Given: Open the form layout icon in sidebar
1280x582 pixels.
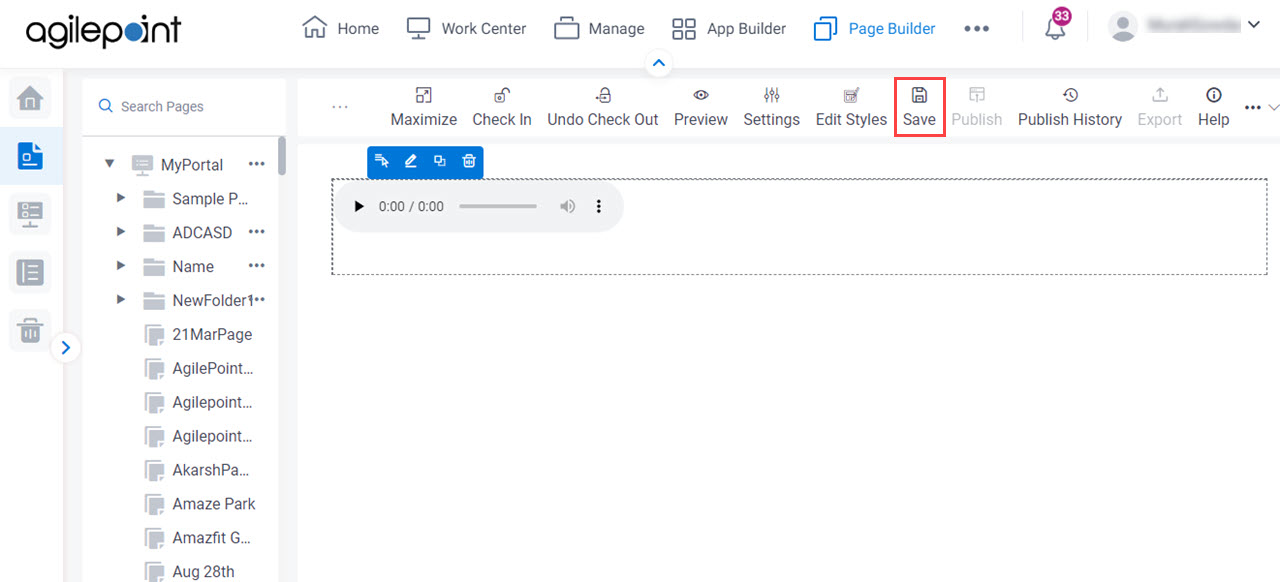Looking at the screenshot, I should click(x=30, y=214).
